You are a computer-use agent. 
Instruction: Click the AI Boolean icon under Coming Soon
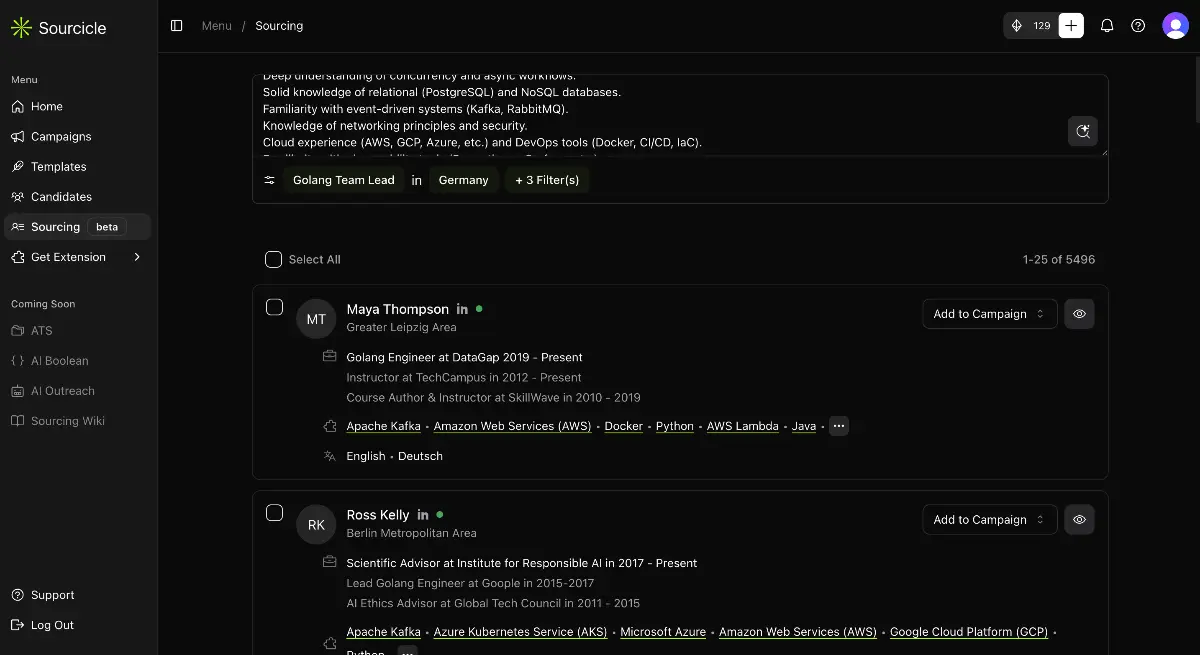tap(19, 360)
